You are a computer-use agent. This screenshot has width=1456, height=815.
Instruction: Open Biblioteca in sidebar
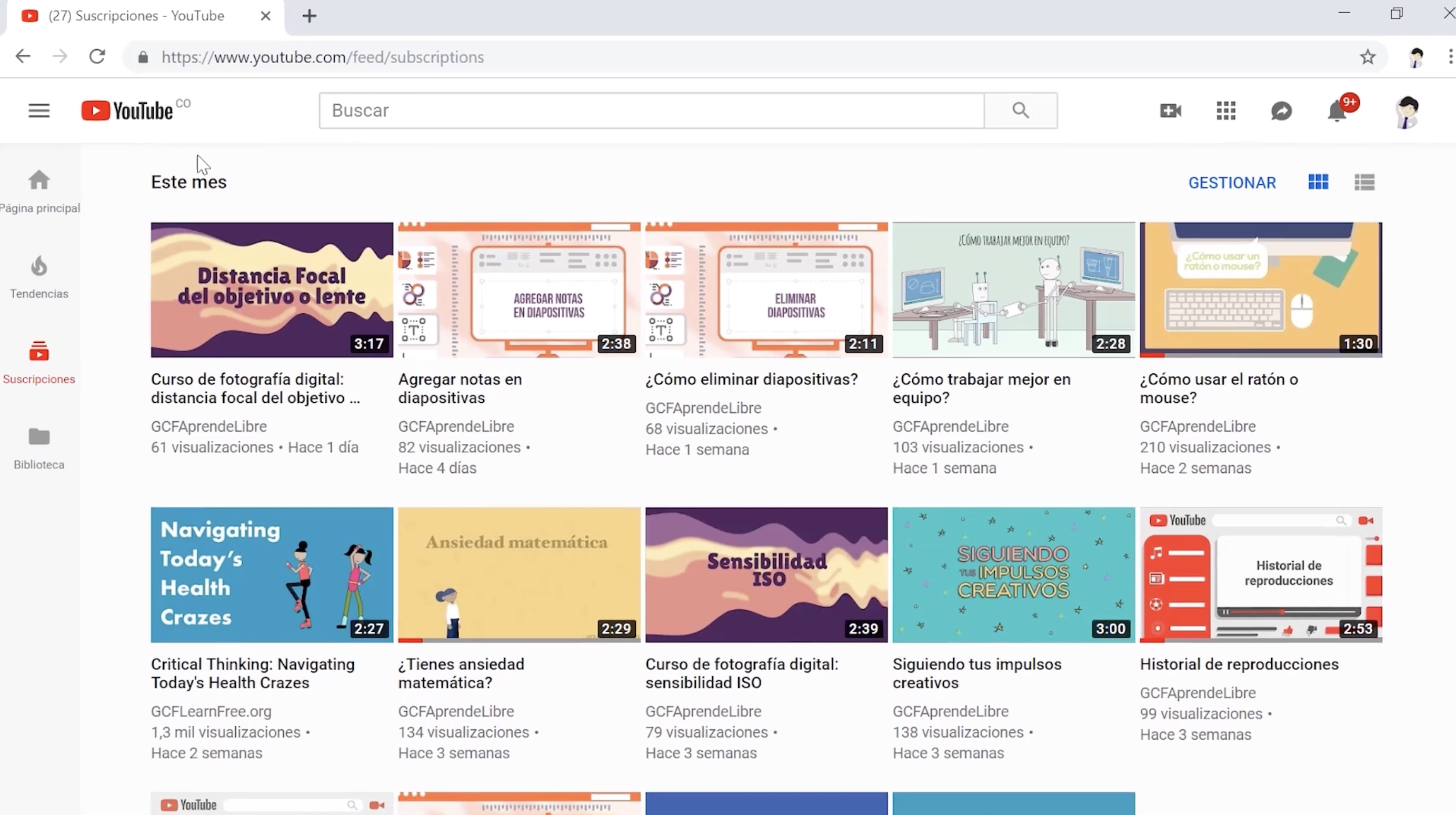click(x=39, y=449)
